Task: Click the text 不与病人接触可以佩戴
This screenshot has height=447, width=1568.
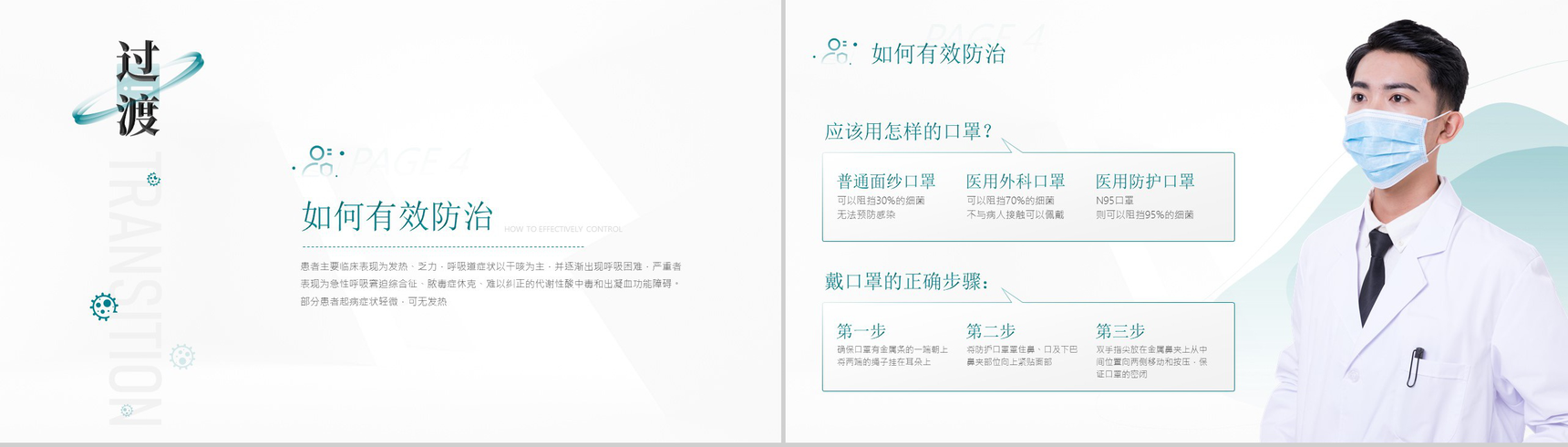Action: click(x=1015, y=215)
